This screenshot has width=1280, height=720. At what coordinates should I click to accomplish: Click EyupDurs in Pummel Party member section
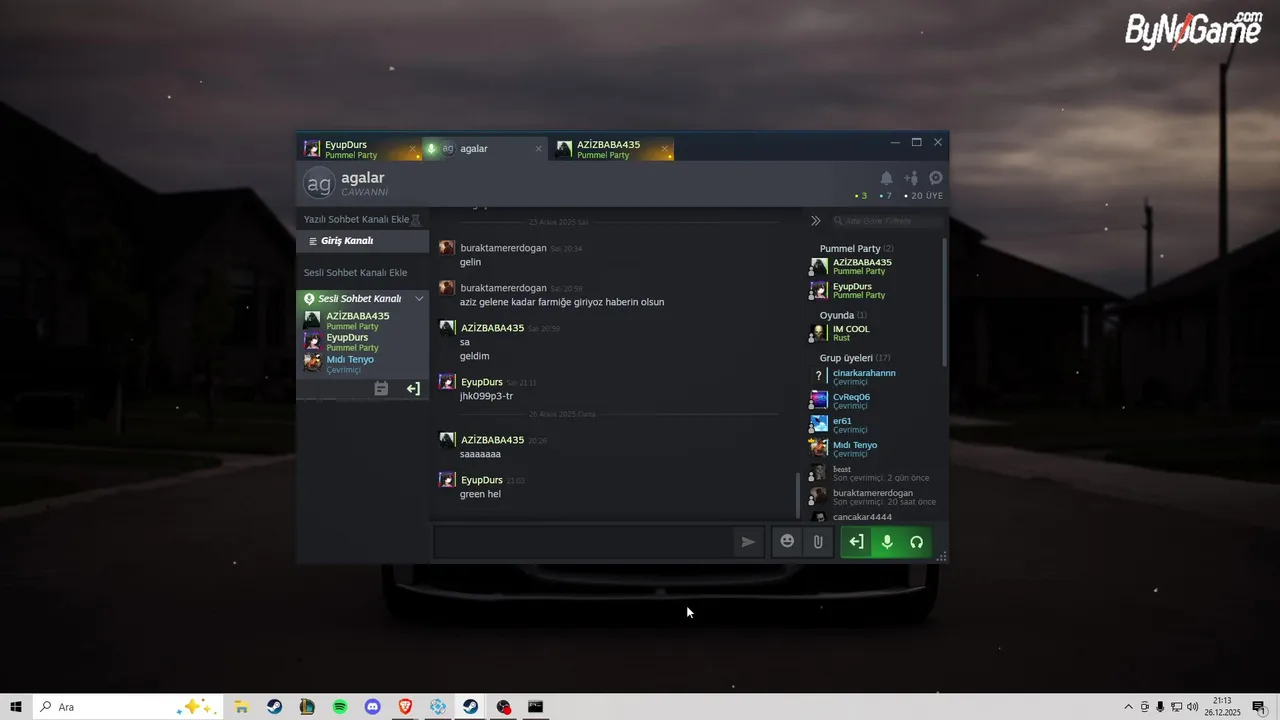tap(852, 290)
